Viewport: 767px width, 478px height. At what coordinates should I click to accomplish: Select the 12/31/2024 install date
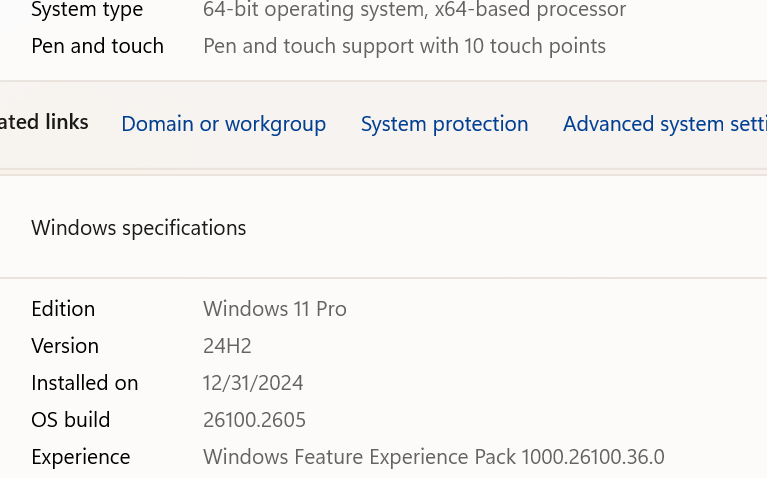253,383
